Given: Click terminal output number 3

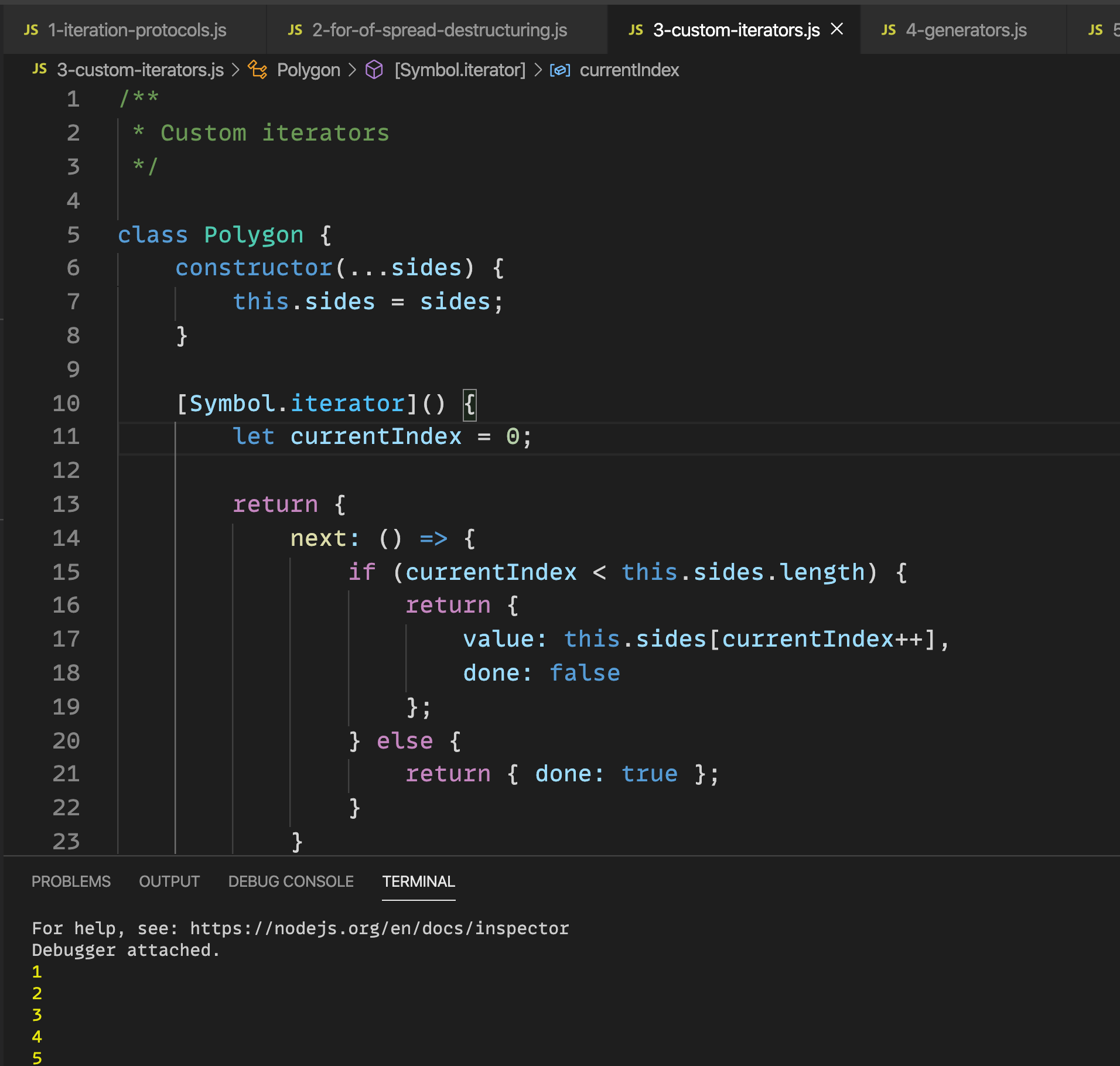Looking at the screenshot, I should coord(37,1014).
